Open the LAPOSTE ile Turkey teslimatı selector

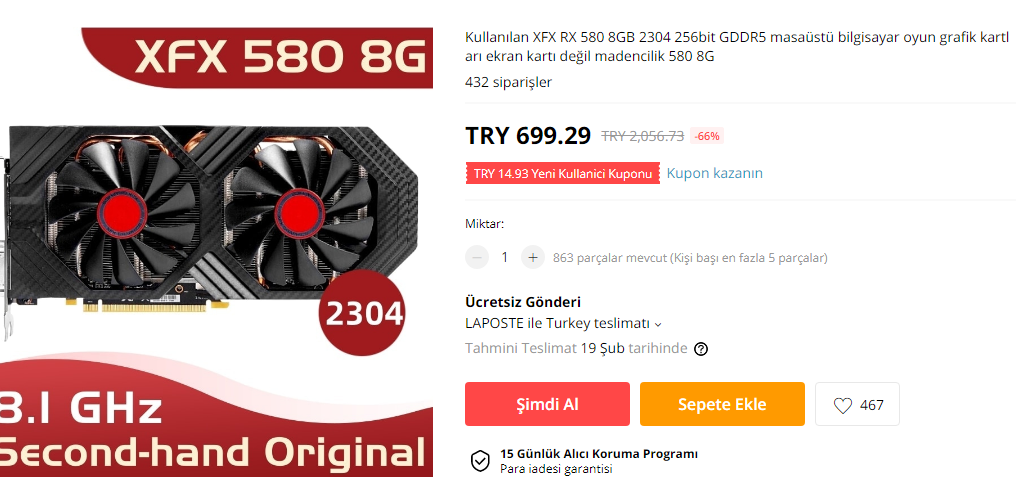pyautogui.click(x=563, y=324)
